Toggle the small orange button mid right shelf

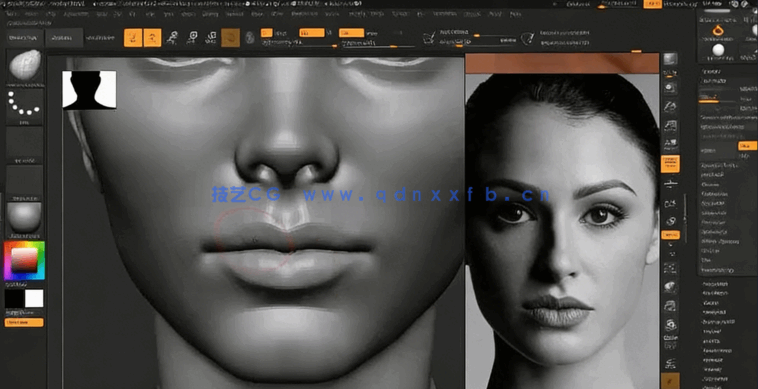point(671,235)
